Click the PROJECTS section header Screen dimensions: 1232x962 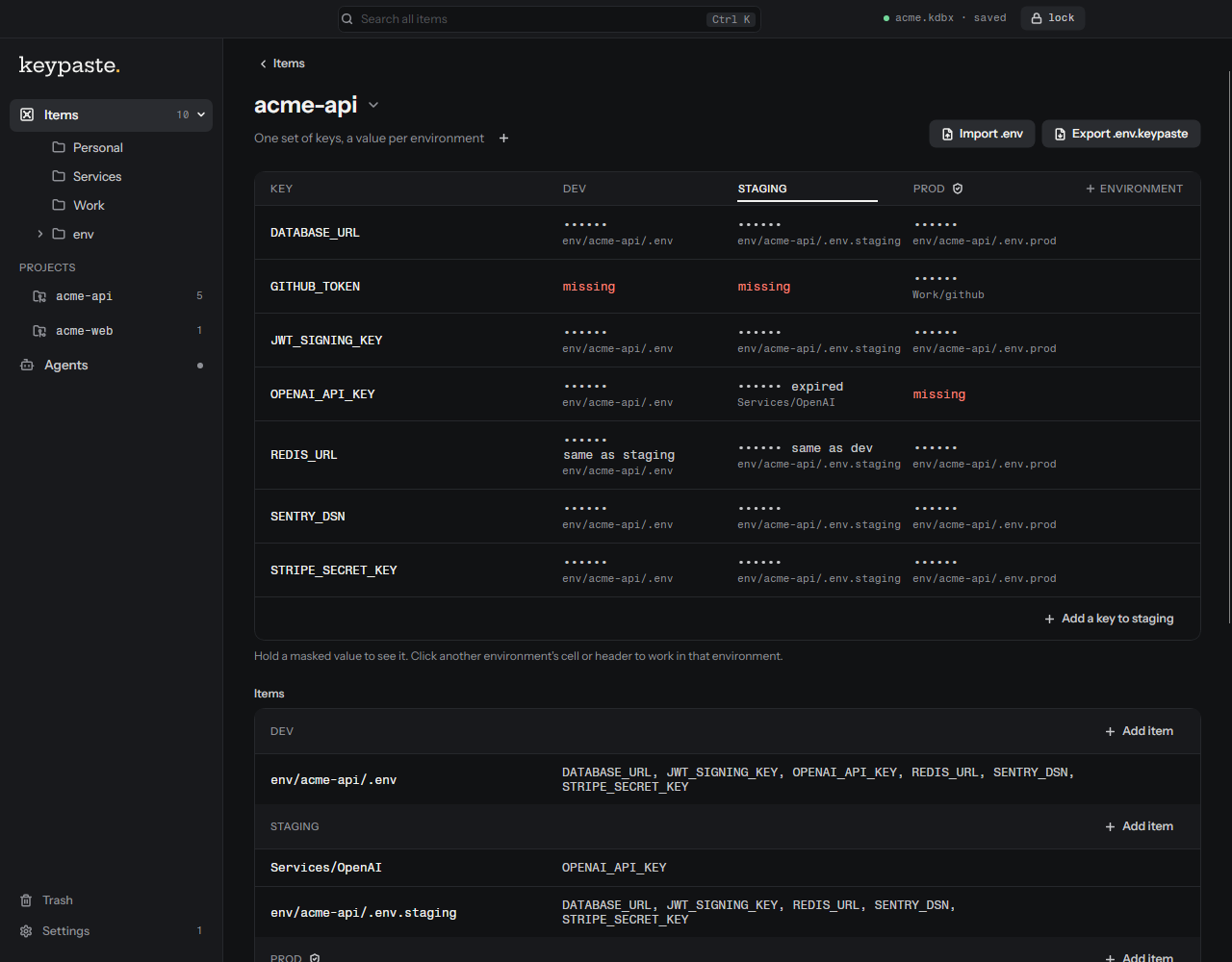click(47, 267)
